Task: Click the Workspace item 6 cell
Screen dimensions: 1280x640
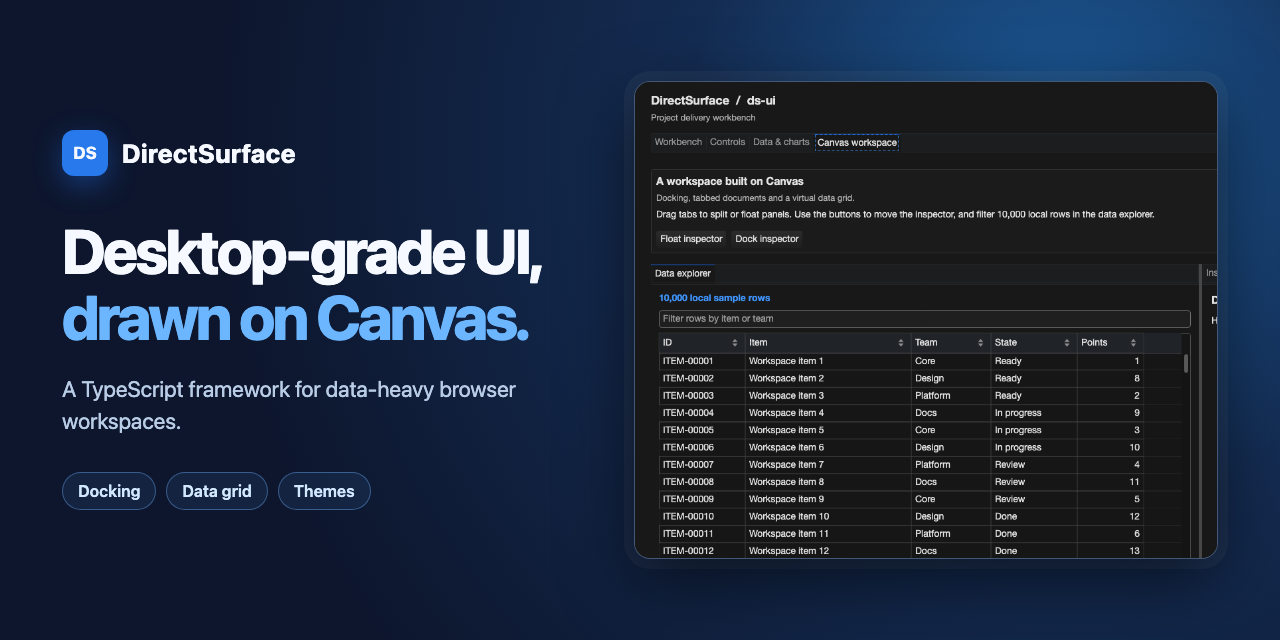Action: 828,447
